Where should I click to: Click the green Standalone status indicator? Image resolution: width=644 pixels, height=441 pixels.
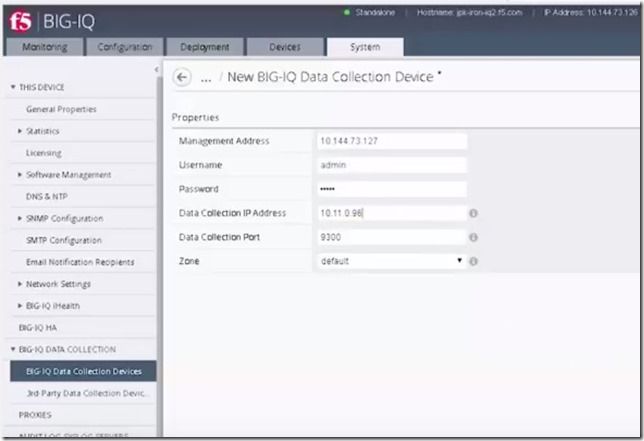(x=347, y=13)
